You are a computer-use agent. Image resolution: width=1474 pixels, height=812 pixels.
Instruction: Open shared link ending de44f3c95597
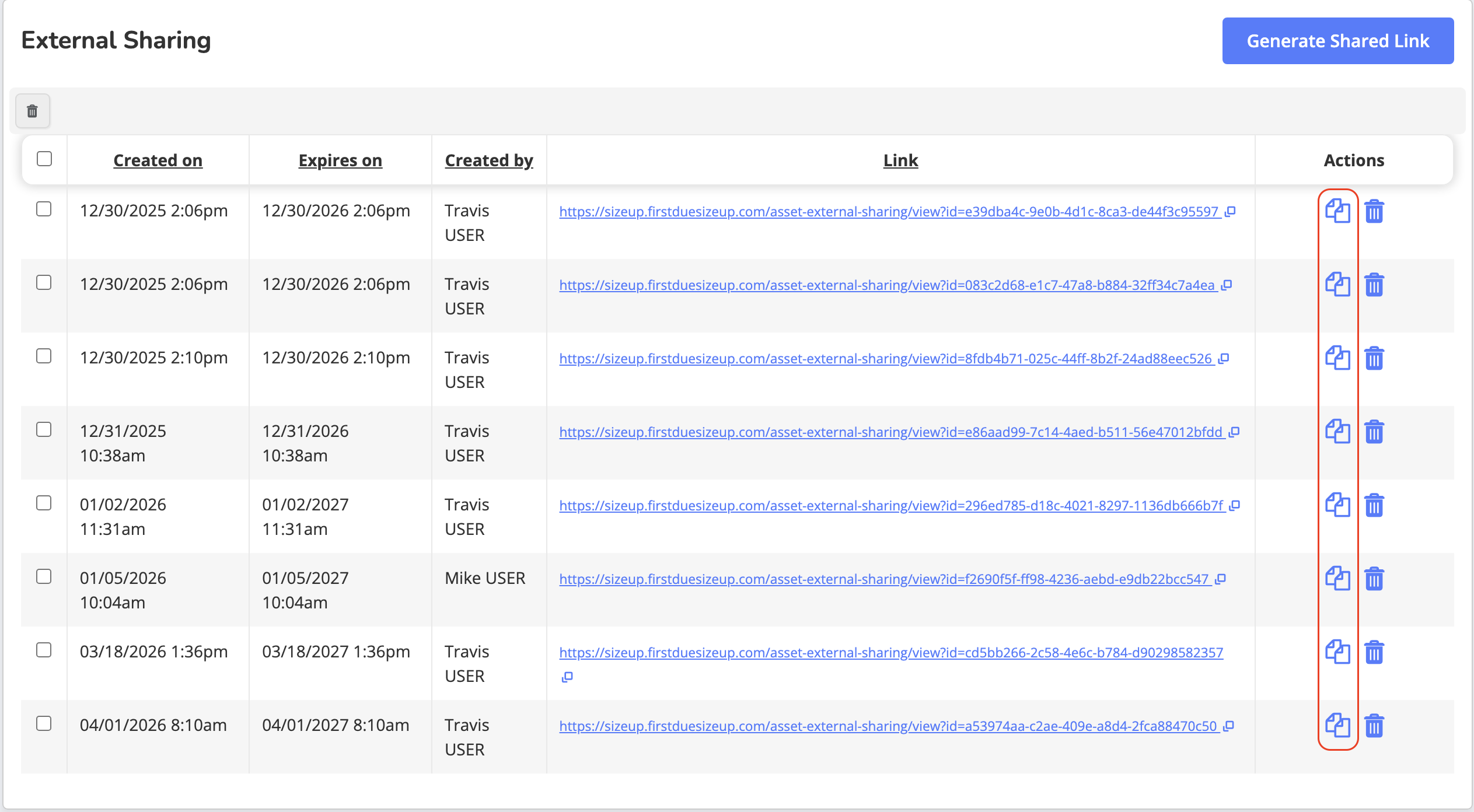pyautogui.click(x=889, y=212)
